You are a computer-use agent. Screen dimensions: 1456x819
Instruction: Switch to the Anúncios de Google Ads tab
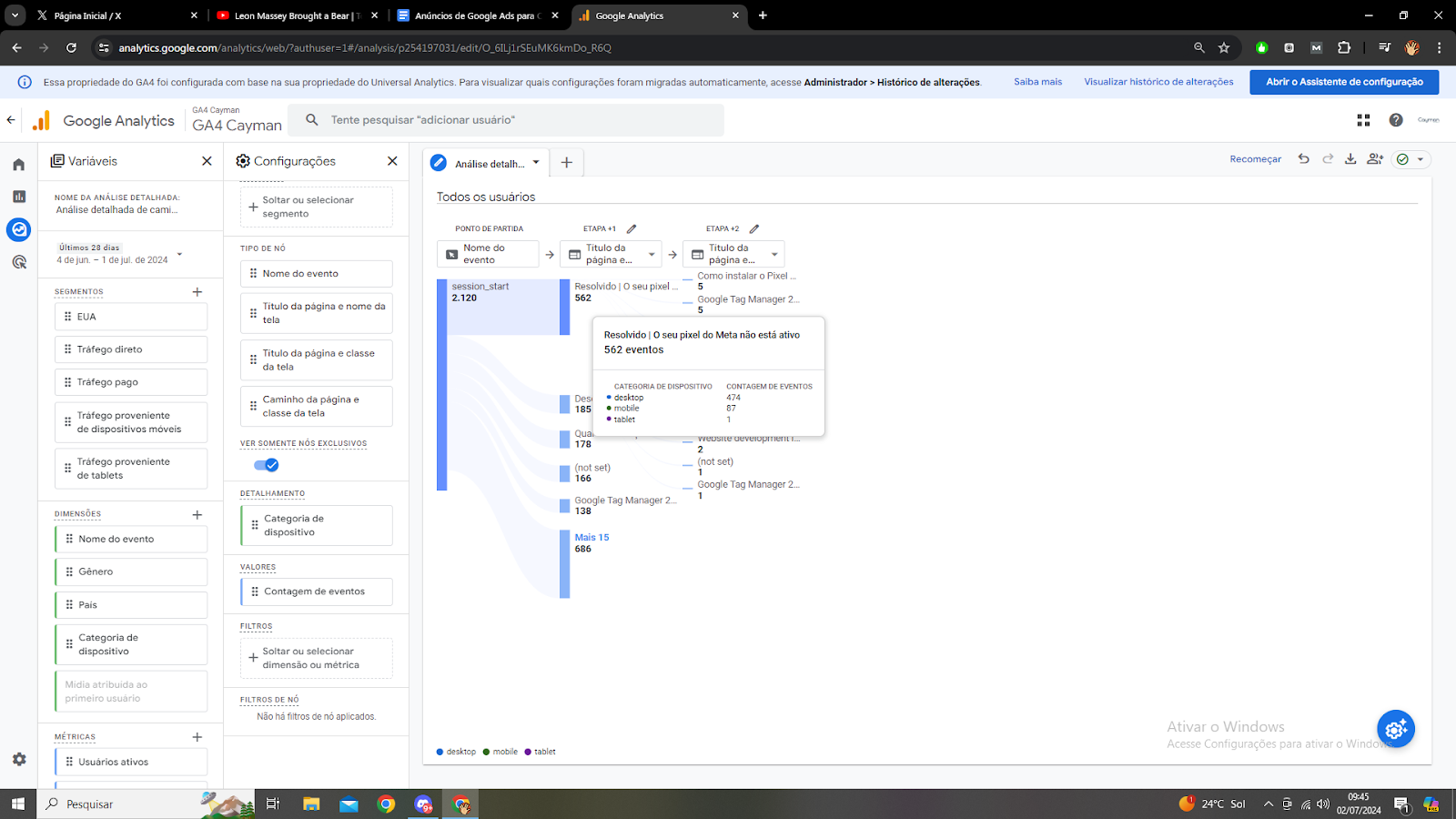[x=478, y=15]
